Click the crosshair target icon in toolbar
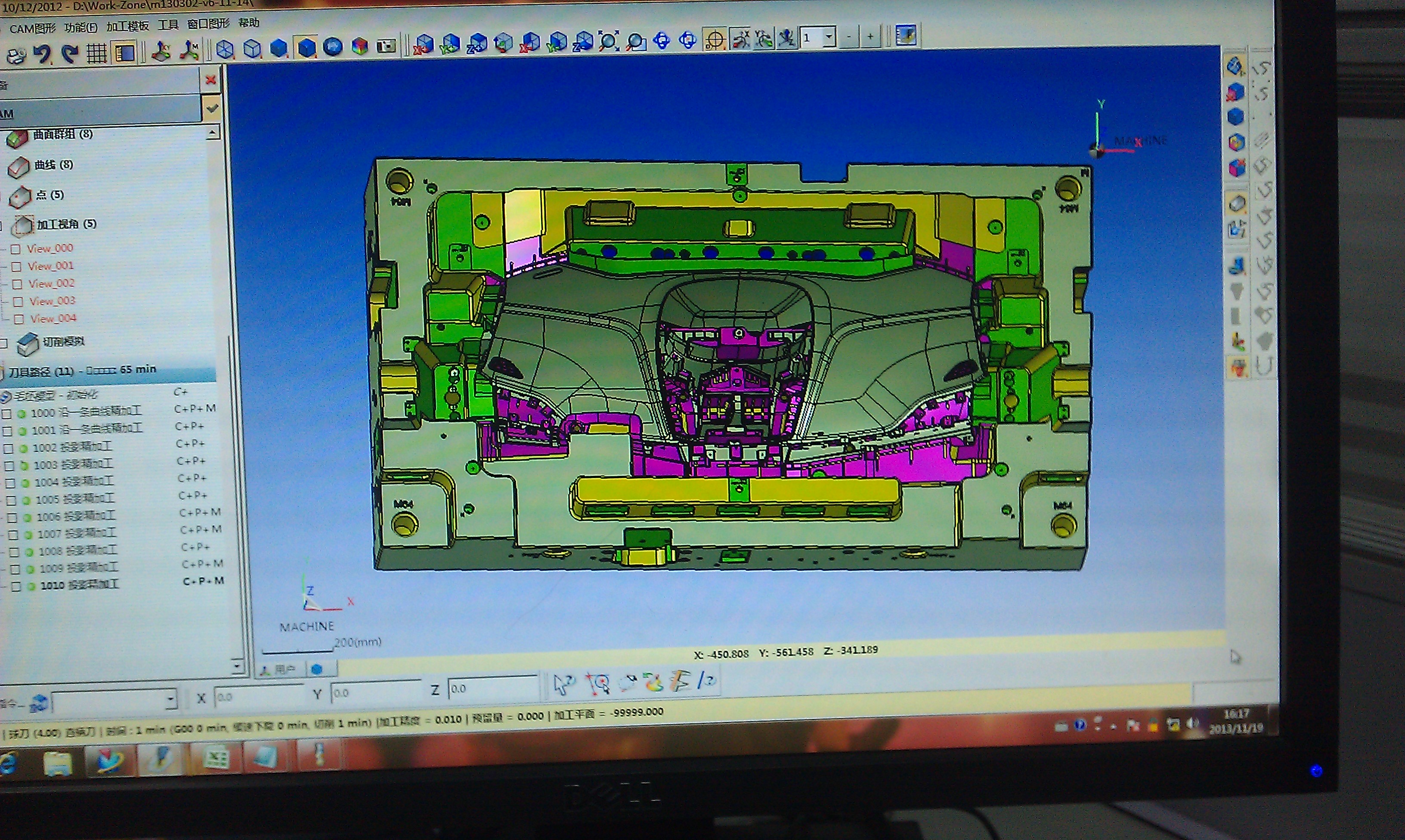 coord(715,40)
